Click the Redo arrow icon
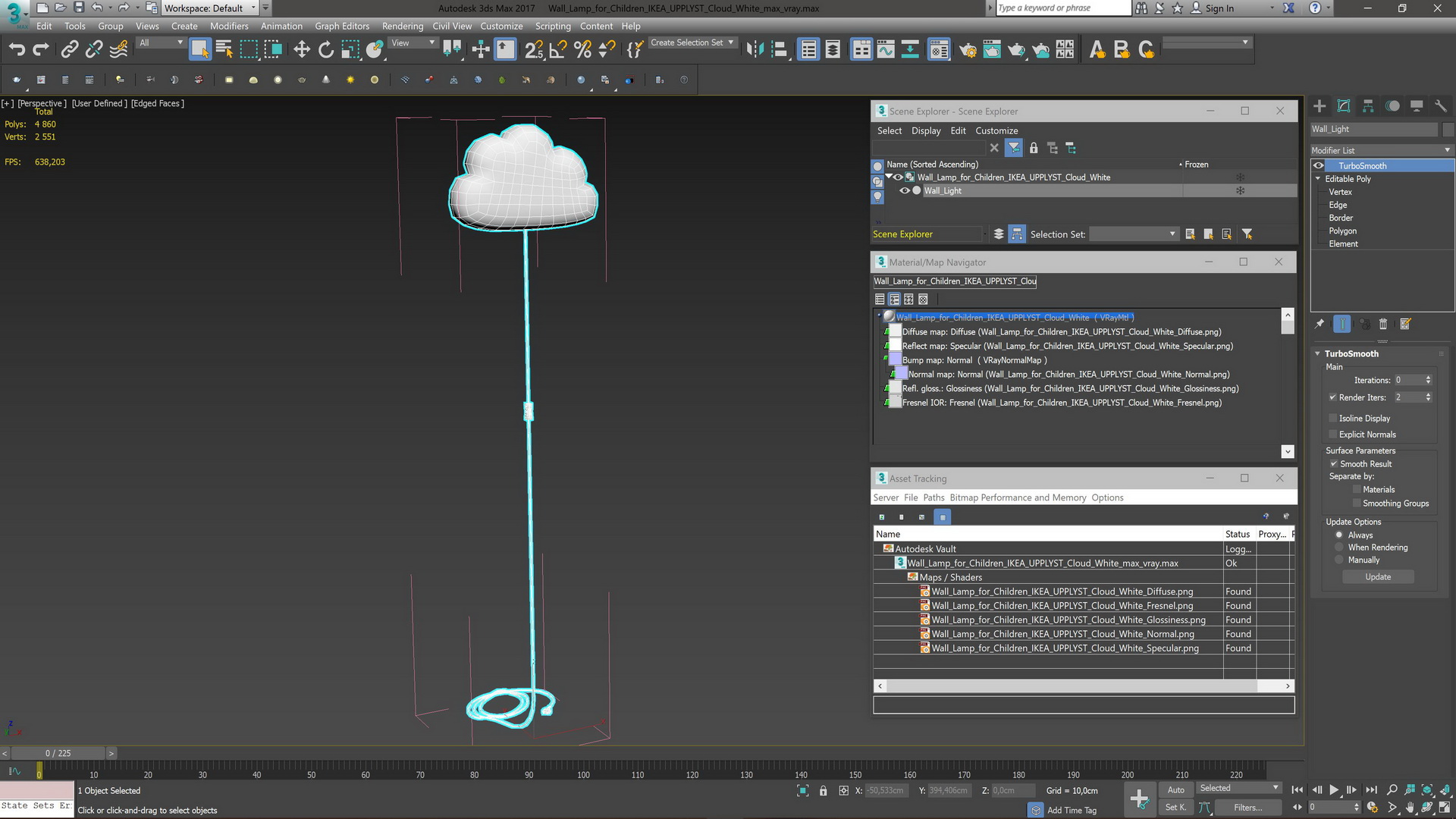 pos(41,50)
